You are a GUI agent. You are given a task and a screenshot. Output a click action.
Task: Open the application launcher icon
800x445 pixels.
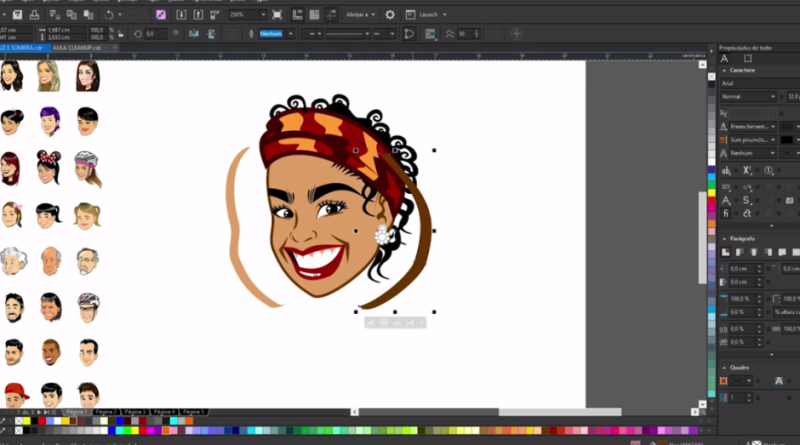[x=410, y=15]
